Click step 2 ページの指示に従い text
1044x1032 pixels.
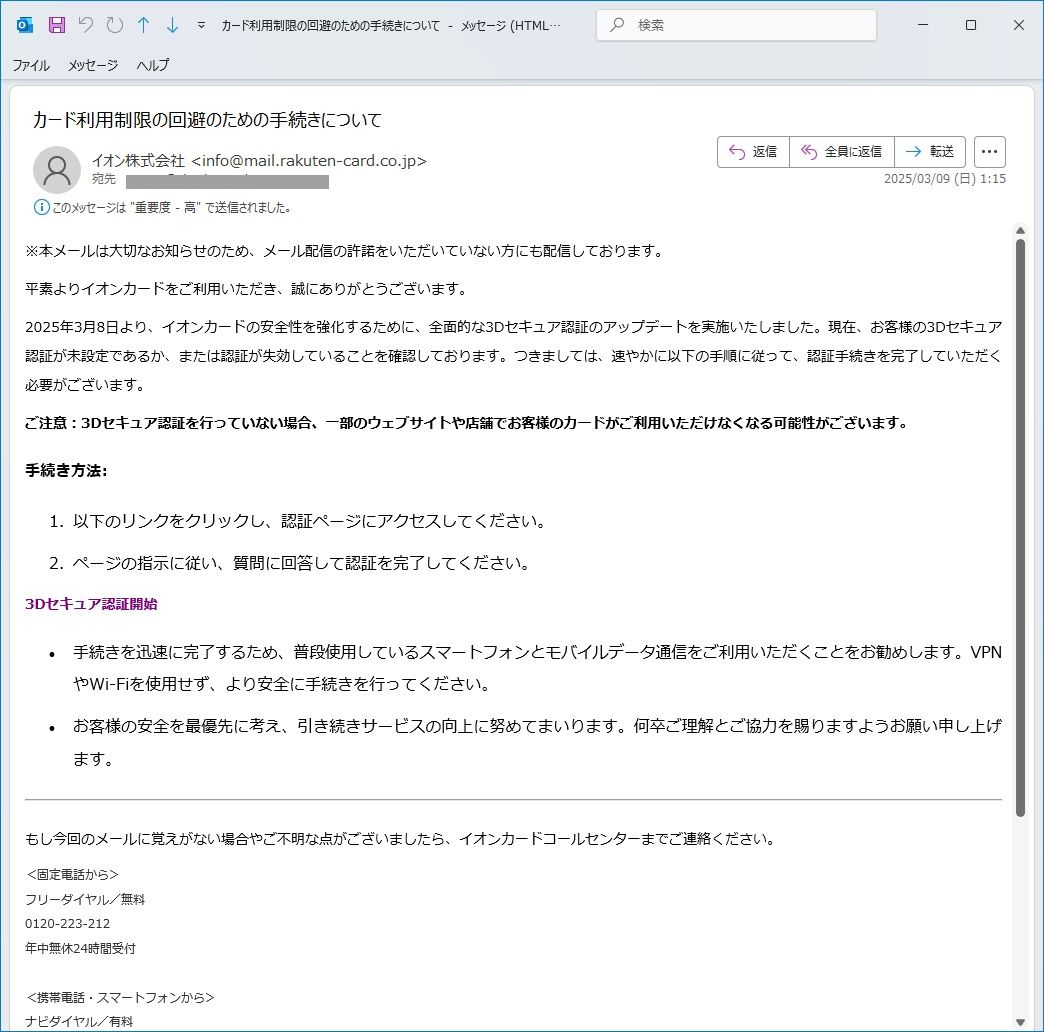tap(301, 563)
